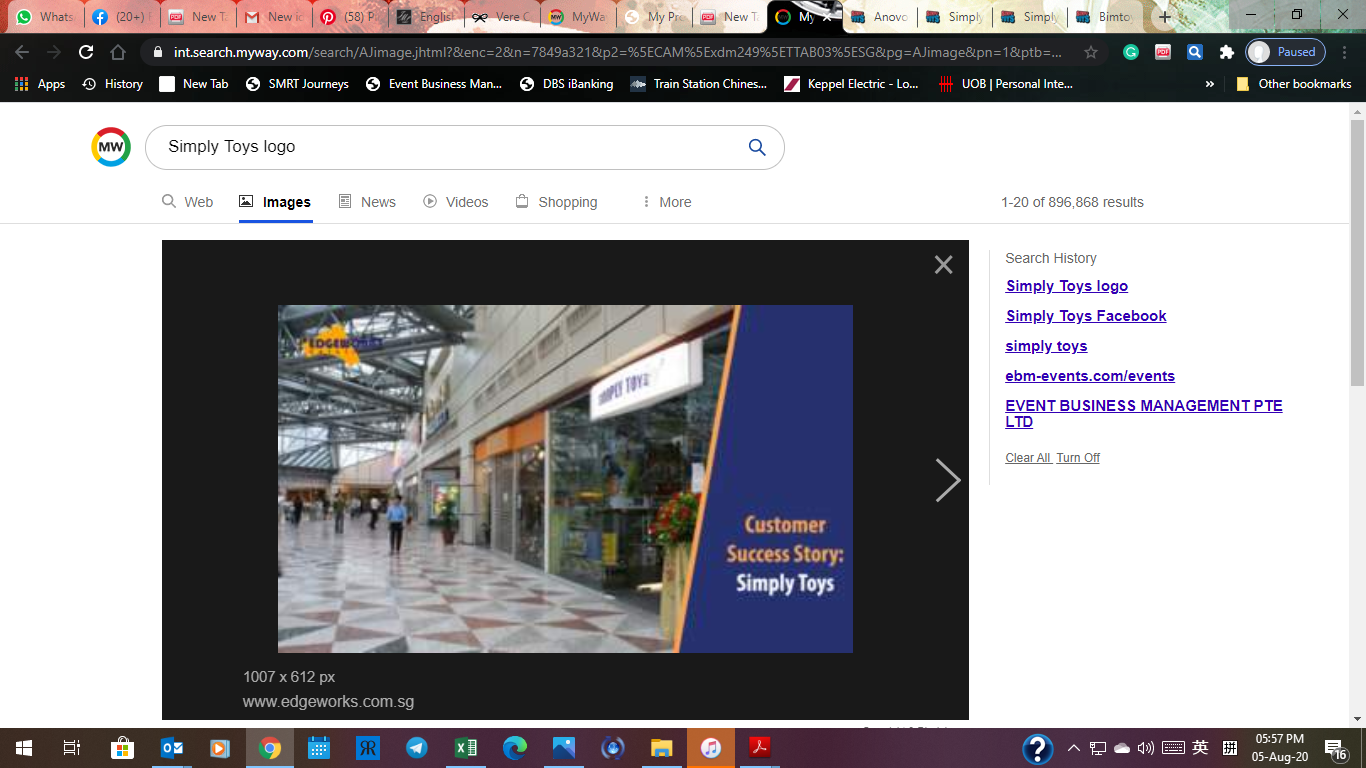The height and width of the screenshot is (768, 1366).
Task: Turn Off search history
Action: pyautogui.click(x=1078, y=458)
